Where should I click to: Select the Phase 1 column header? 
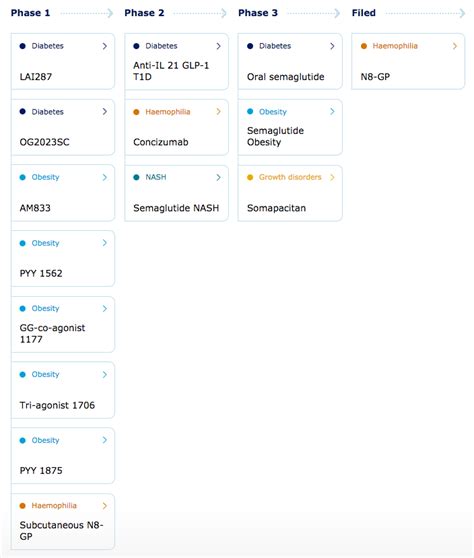[30, 13]
